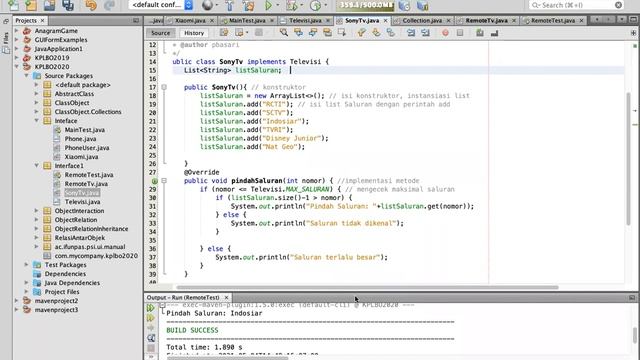
Task: Click the Stop Macro Recording icon
Action: point(460,33)
